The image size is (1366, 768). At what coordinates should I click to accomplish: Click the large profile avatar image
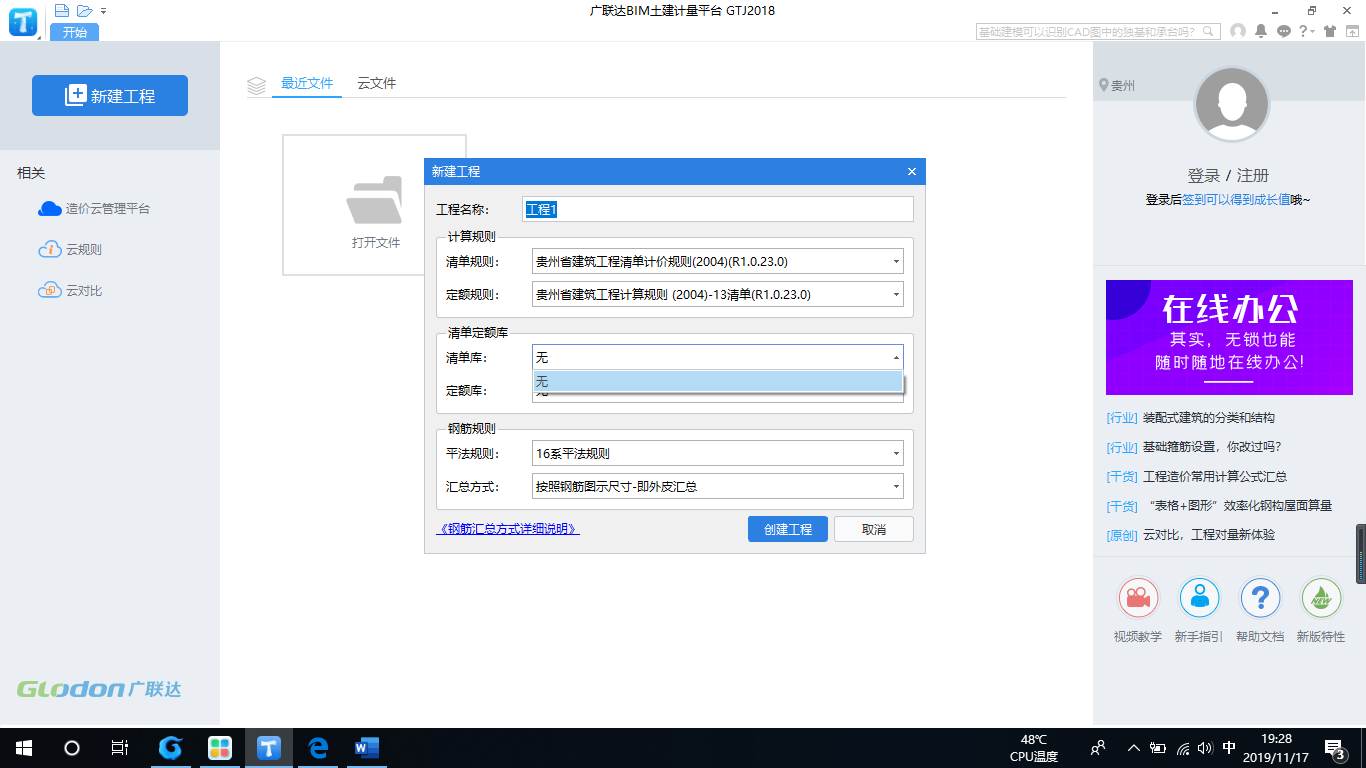tap(1232, 105)
